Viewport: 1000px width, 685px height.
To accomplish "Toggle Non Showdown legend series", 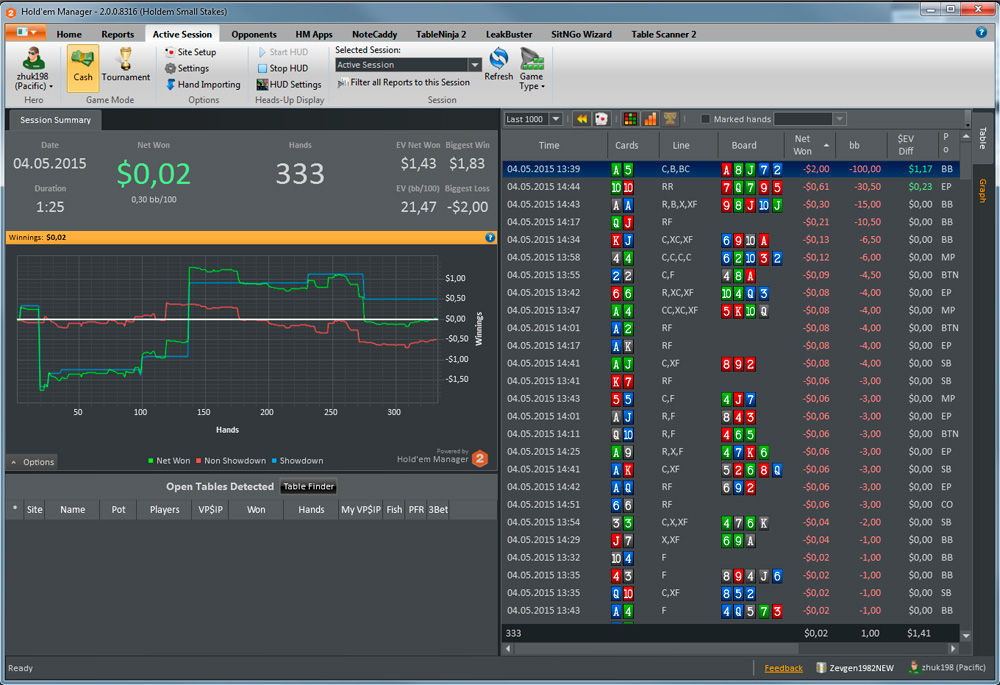I will tap(231, 460).
